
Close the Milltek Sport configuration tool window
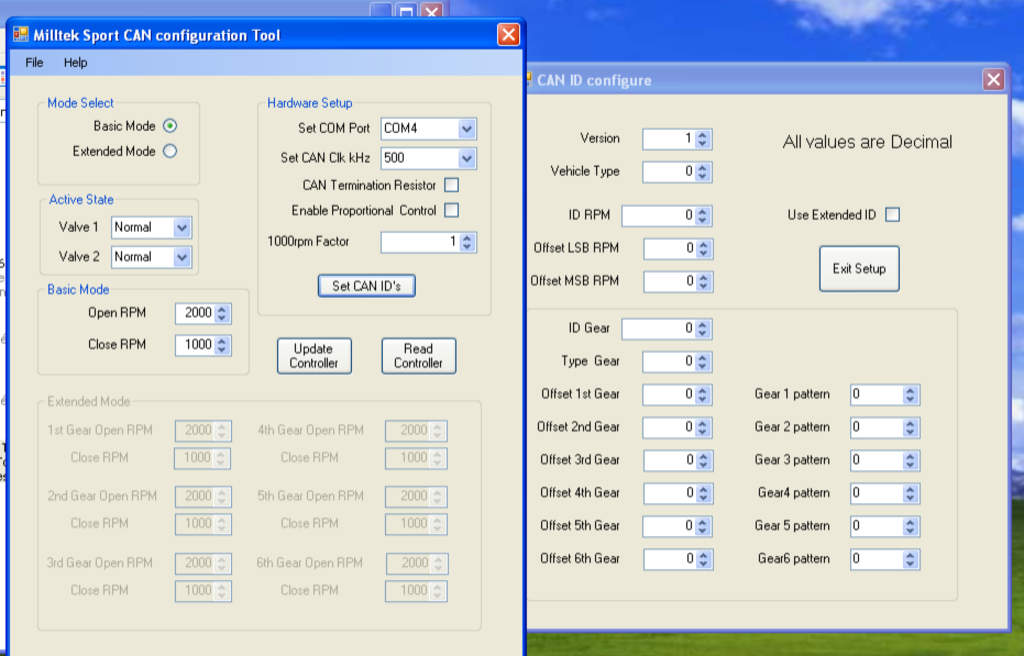(x=508, y=35)
